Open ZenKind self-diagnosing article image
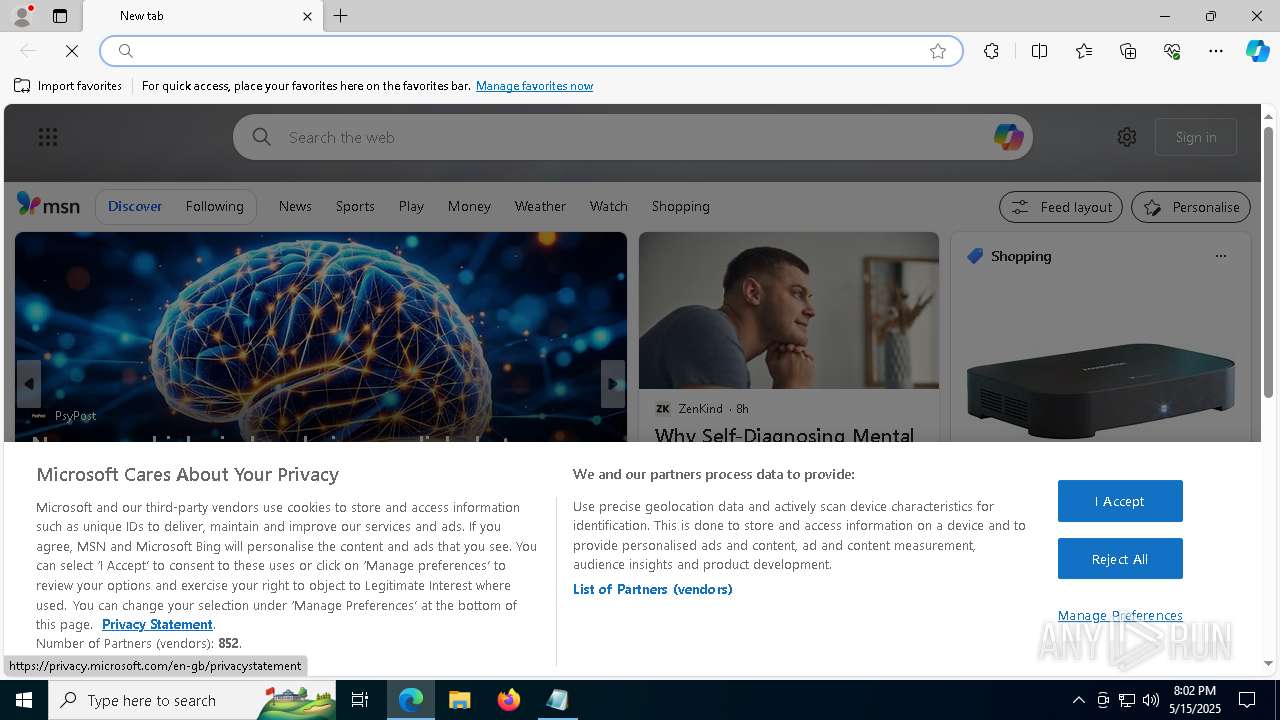 789,311
